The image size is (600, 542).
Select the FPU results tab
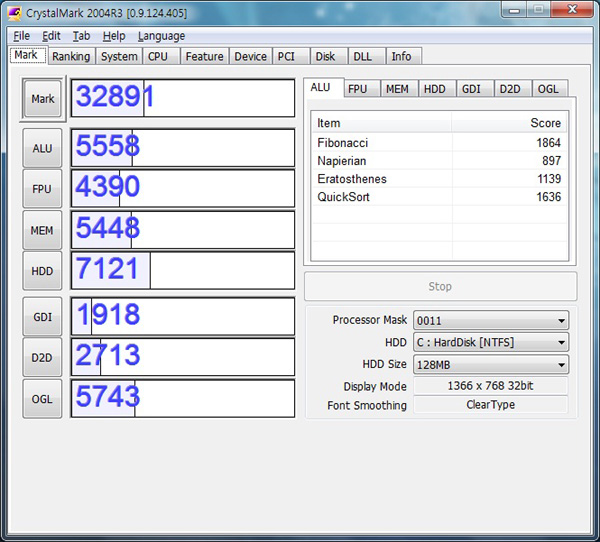361,89
